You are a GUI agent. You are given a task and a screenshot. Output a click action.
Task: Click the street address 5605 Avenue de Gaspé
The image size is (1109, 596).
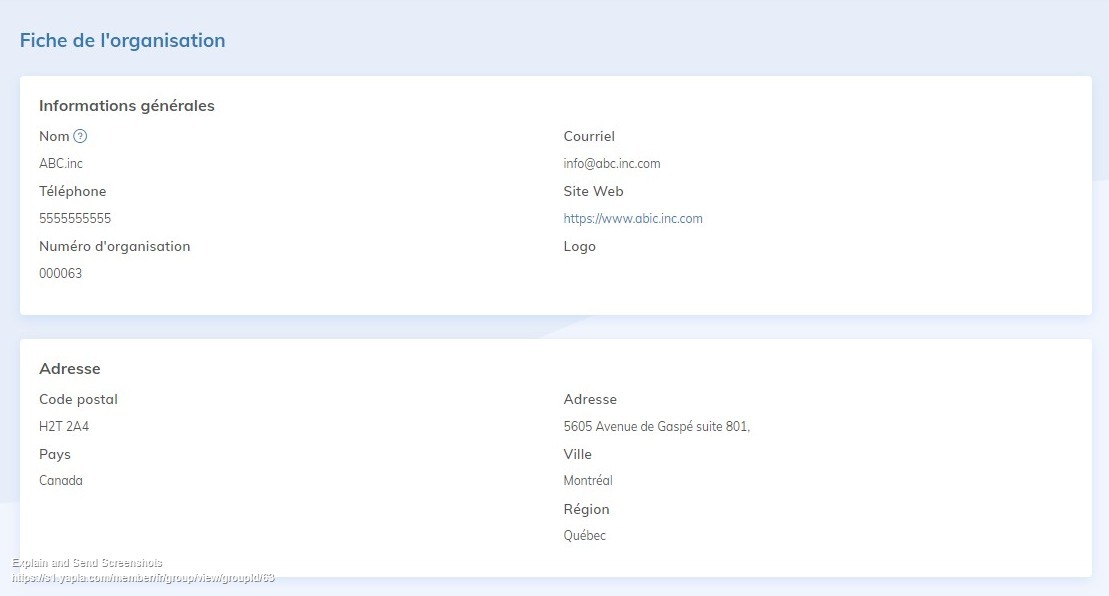(x=656, y=427)
